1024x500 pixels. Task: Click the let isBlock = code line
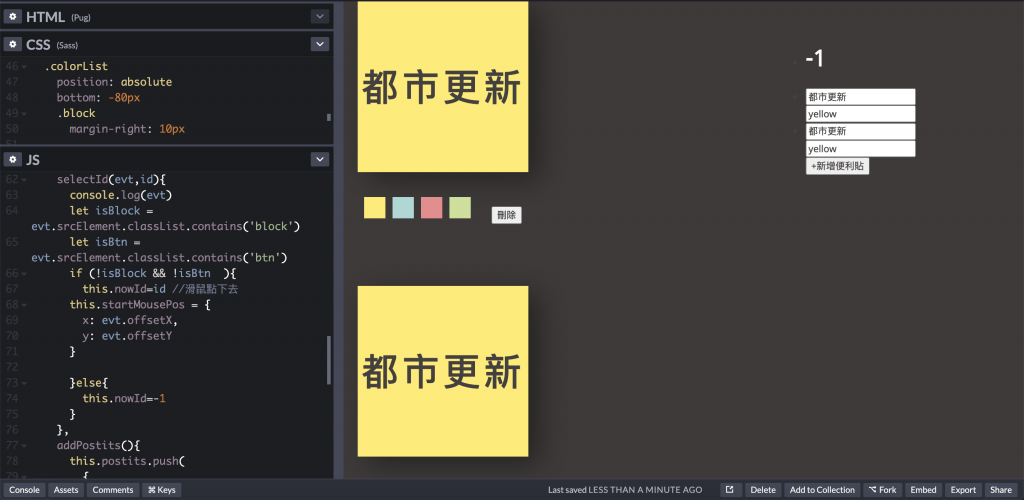pyautogui.click(x=112, y=211)
